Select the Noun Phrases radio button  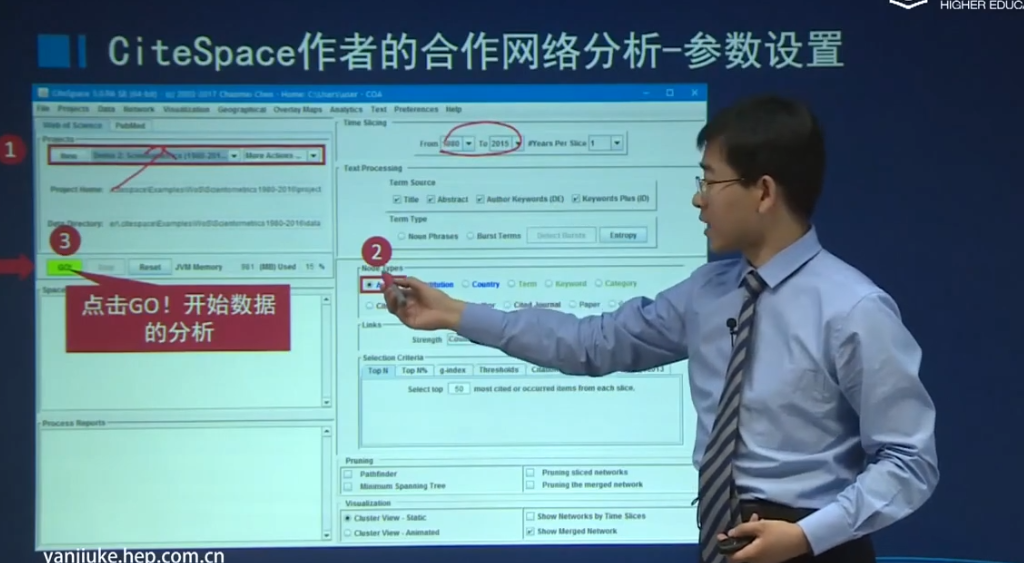(x=402, y=236)
